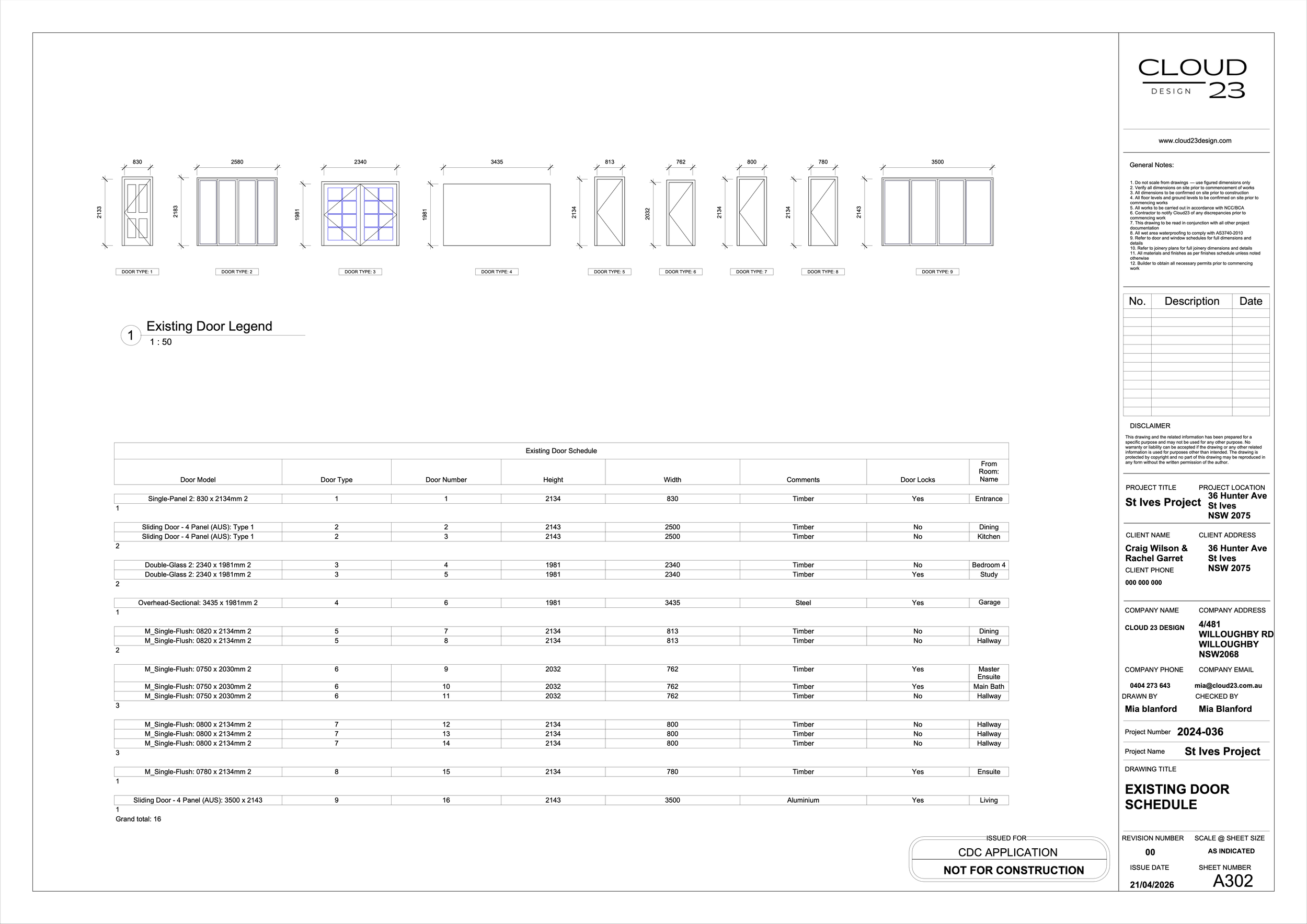Select the Door Type 1 panel door drawing

click(x=137, y=212)
